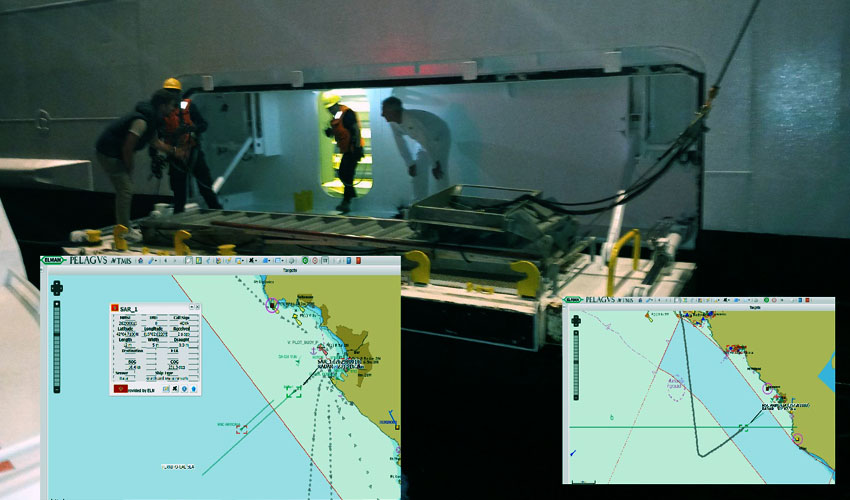This screenshot has height=500, width=850.
Task: Click red circle icon in right toolbar
Action: pos(774,300)
